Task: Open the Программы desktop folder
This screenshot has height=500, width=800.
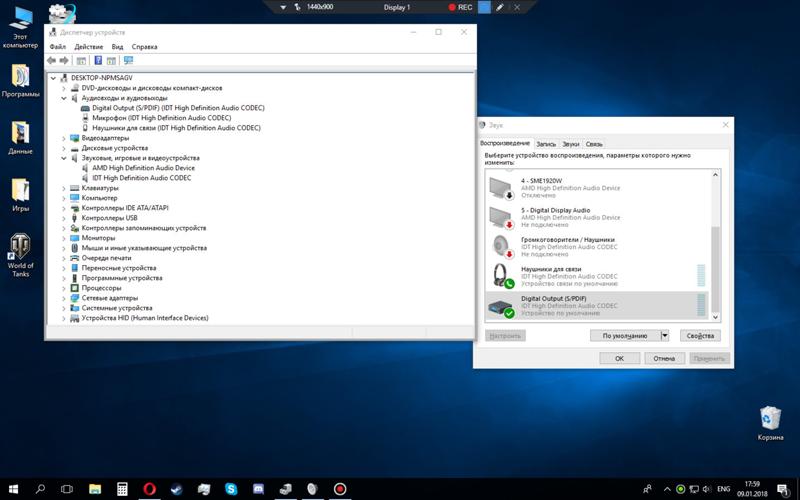Action: [20, 81]
